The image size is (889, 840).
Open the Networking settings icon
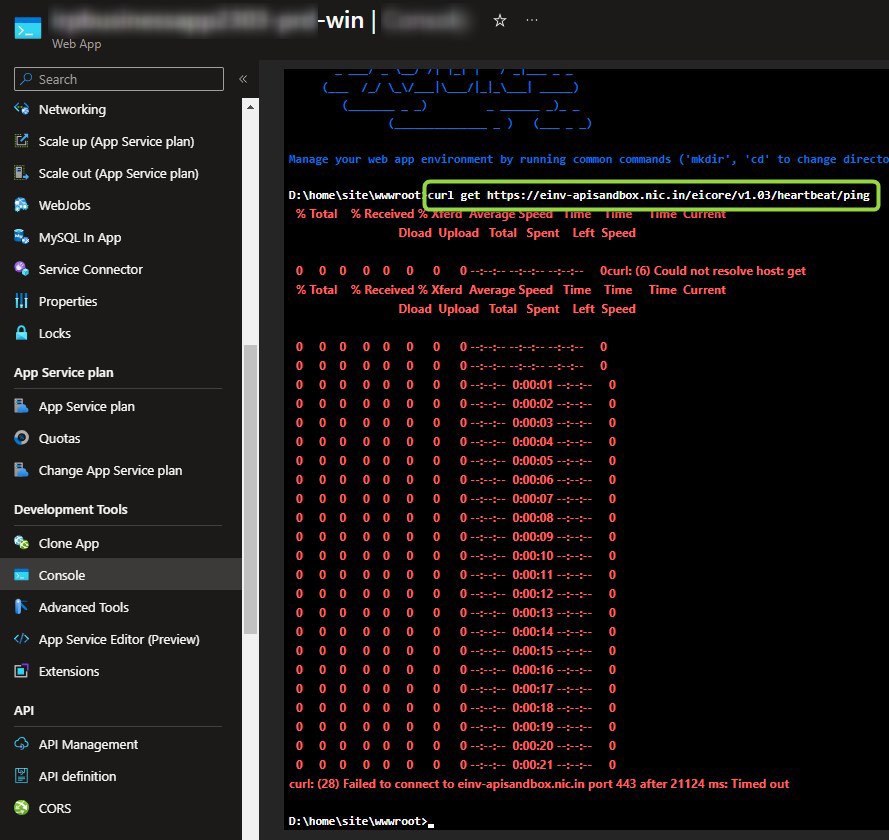coord(20,110)
